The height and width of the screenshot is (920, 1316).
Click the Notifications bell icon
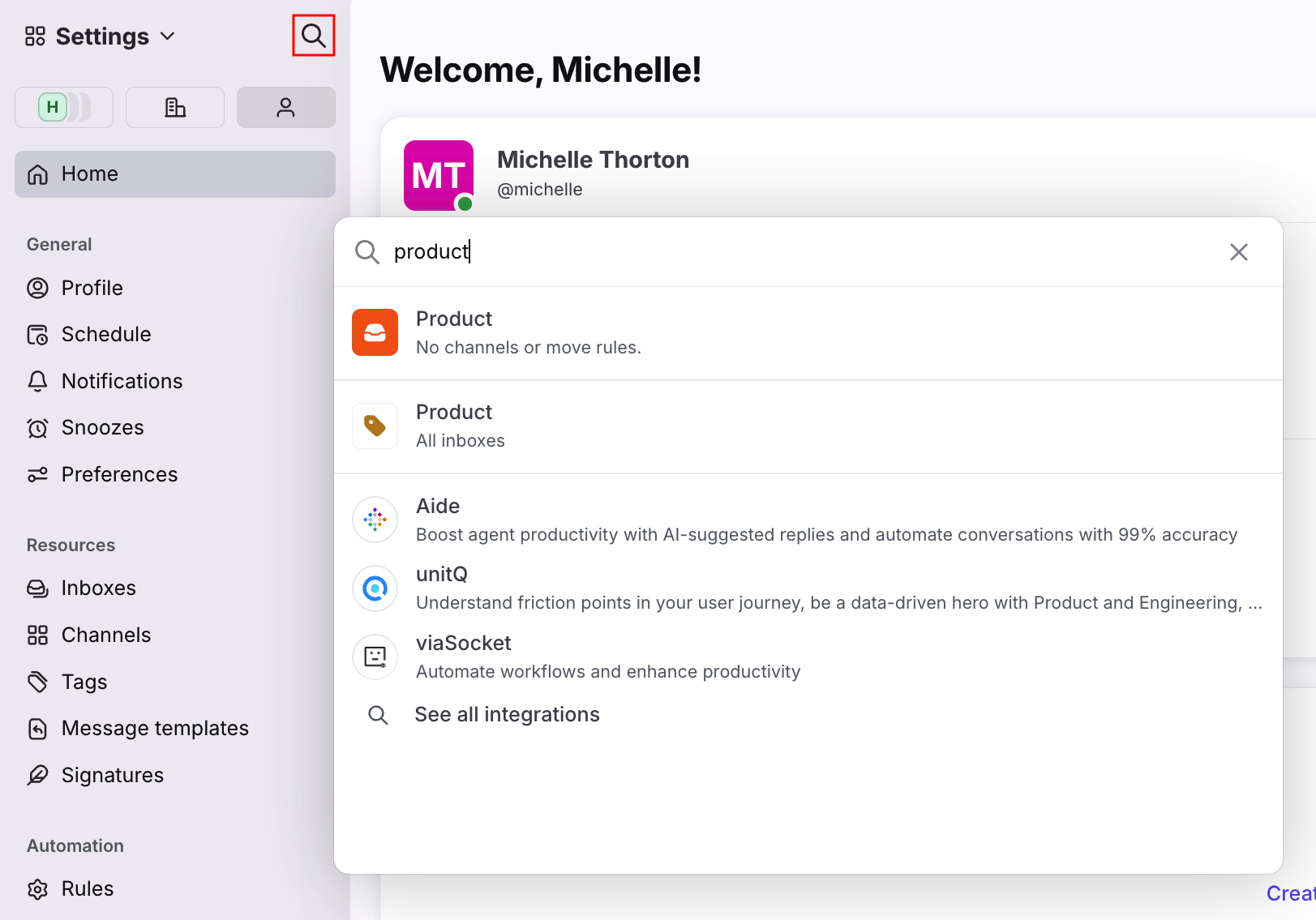[x=37, y=381]
